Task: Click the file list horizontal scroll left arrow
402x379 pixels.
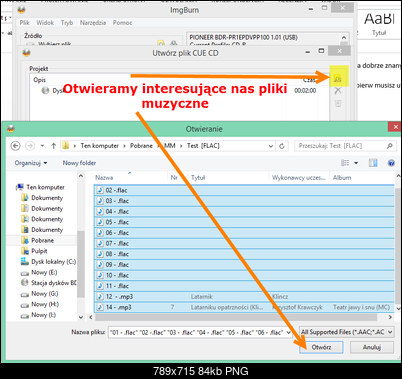Action: (x=90, y=317)
